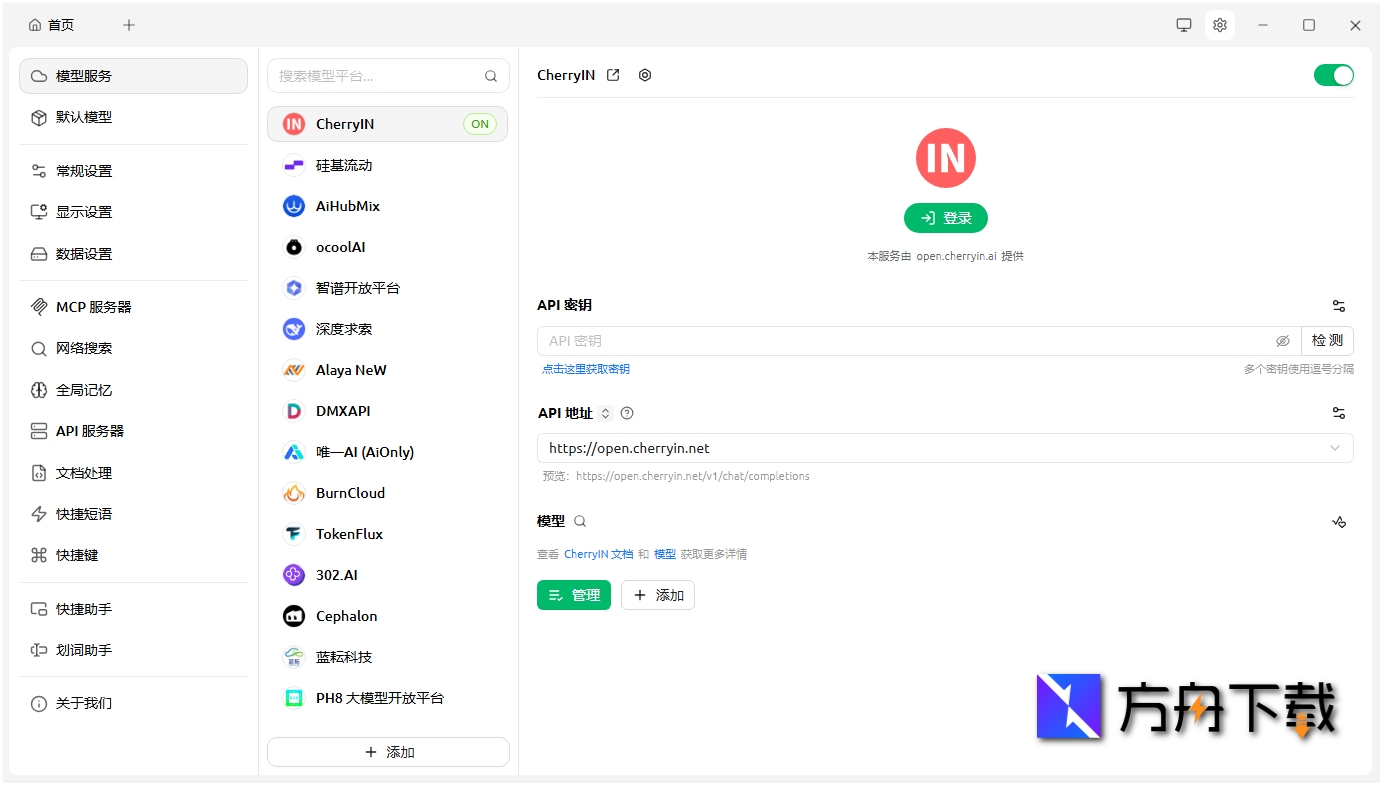Open the 默认模型 settings section
Image resolution: width=1382 pixels, height=785 pixels.
(x=84, y=117)
